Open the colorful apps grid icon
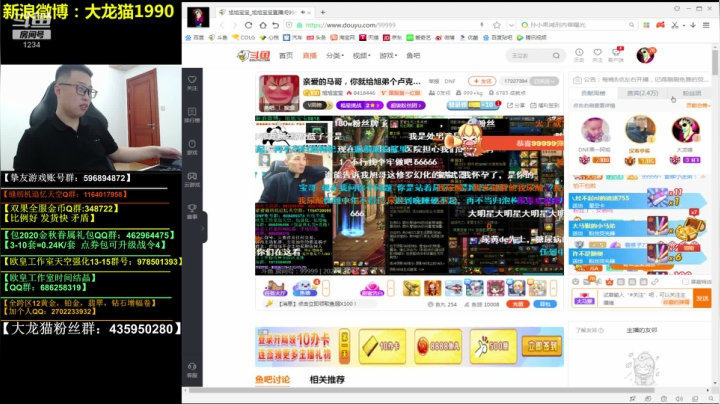 click(647, 25)
